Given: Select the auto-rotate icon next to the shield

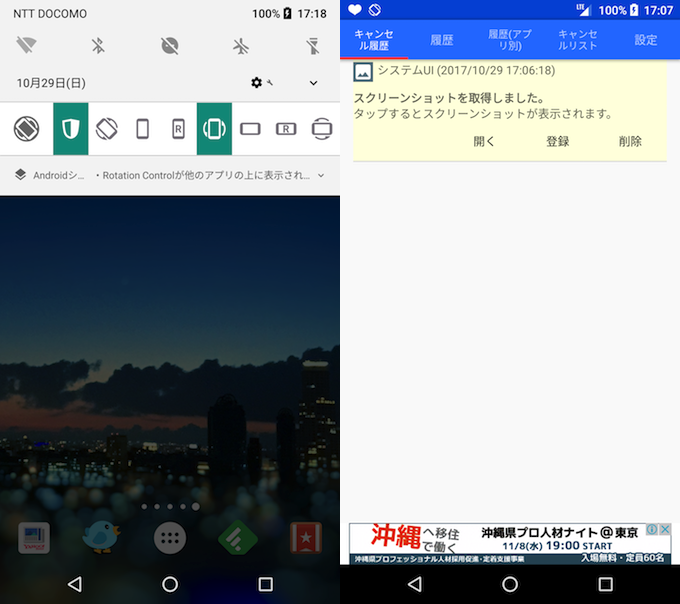Looking at the screenshot, I should 107,129.
